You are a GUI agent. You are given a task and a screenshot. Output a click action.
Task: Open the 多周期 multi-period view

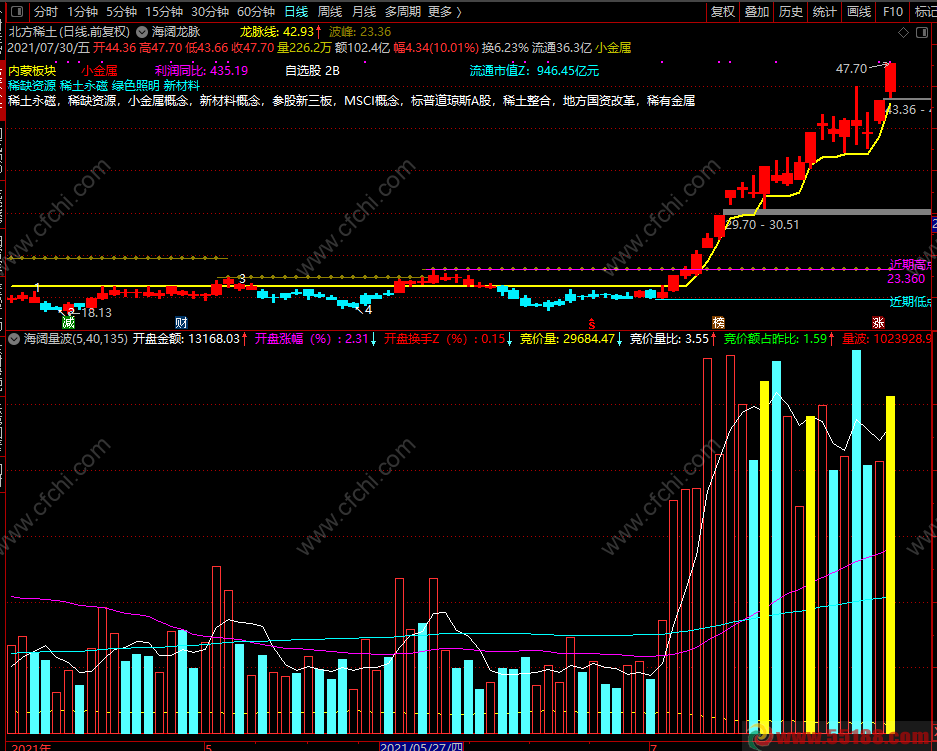coord(403,11)
